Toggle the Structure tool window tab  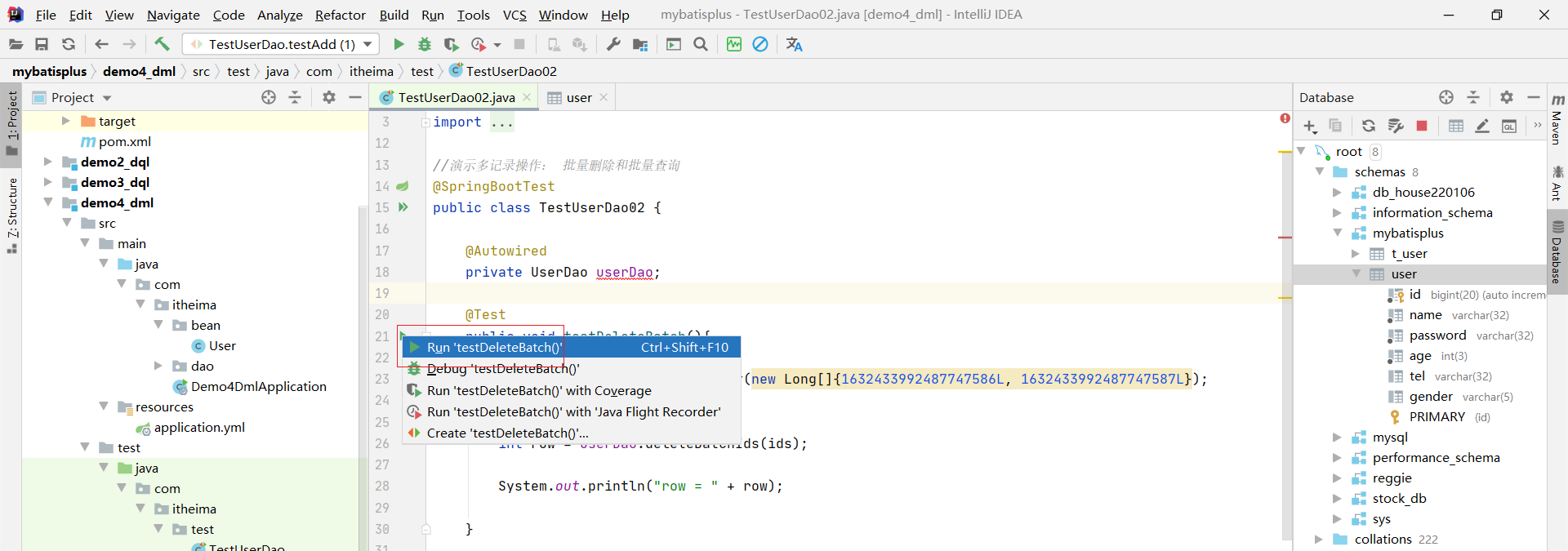[11, 215]
